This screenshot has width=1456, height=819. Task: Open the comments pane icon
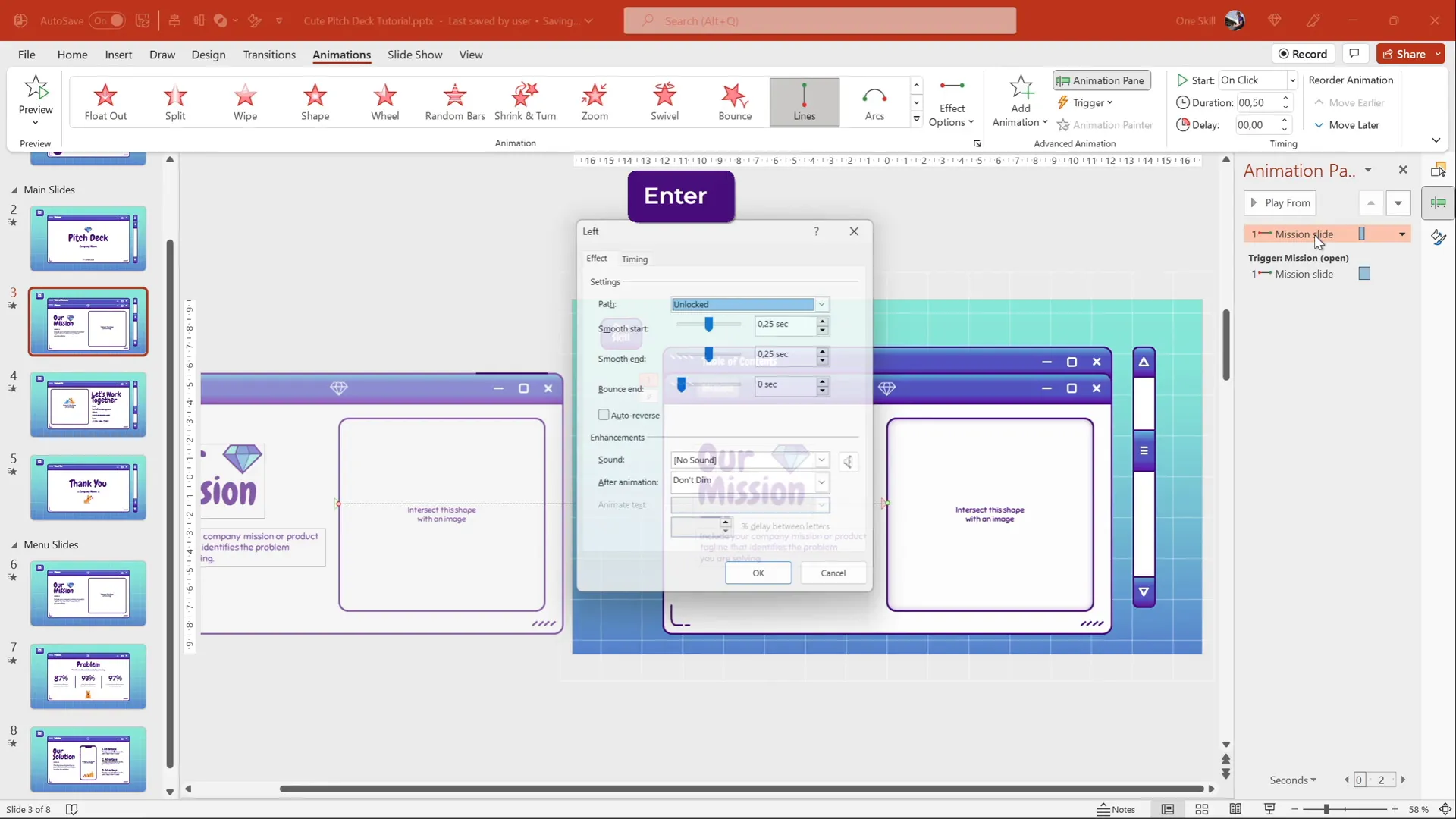(x=1354, y=54)
